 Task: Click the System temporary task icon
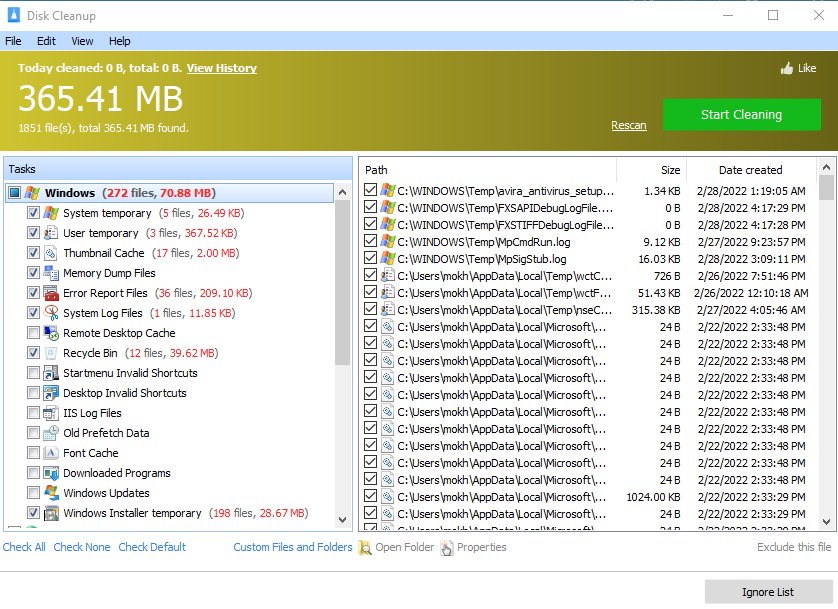[51, 213]
